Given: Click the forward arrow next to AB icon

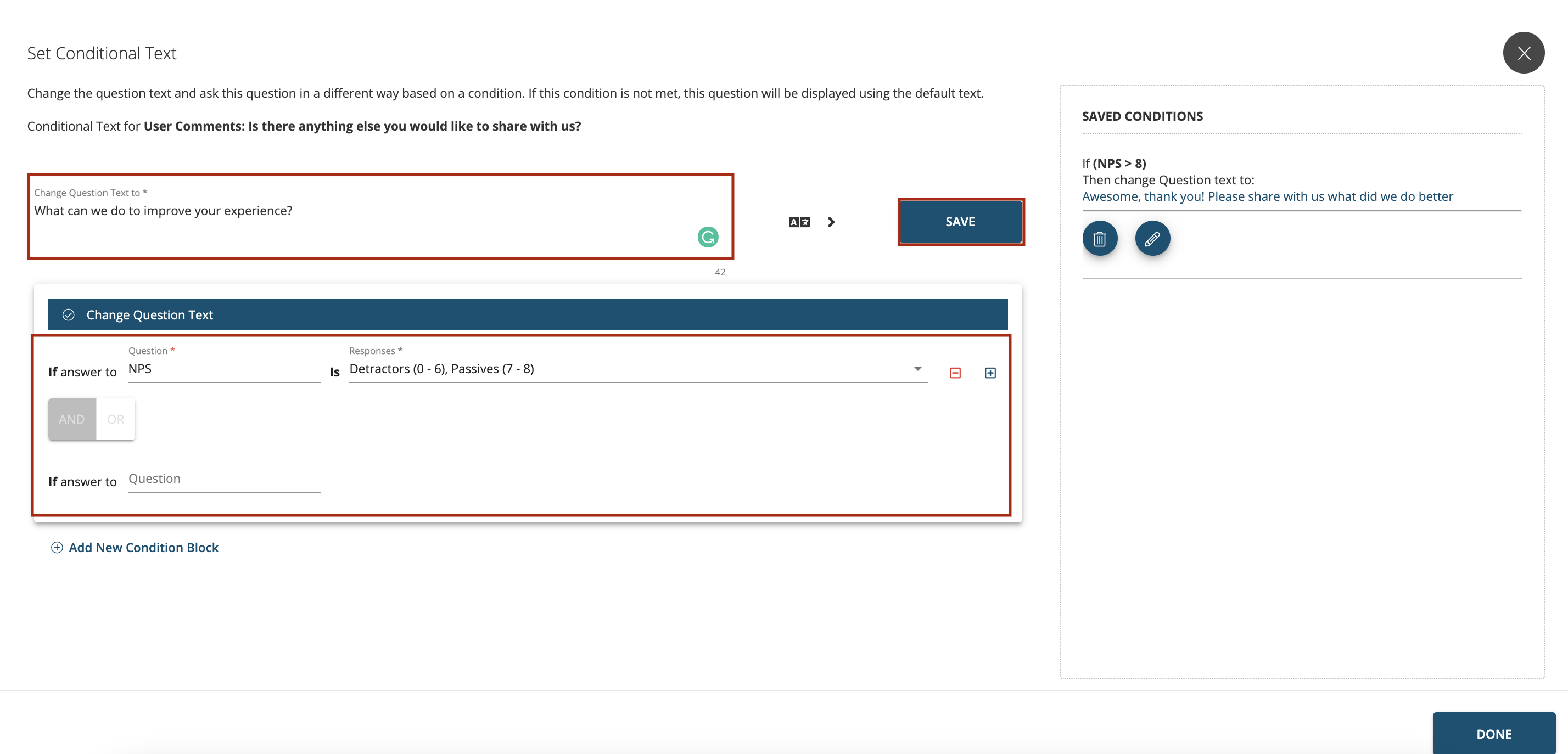Looking at the screenshot, I should coord(829,222).
